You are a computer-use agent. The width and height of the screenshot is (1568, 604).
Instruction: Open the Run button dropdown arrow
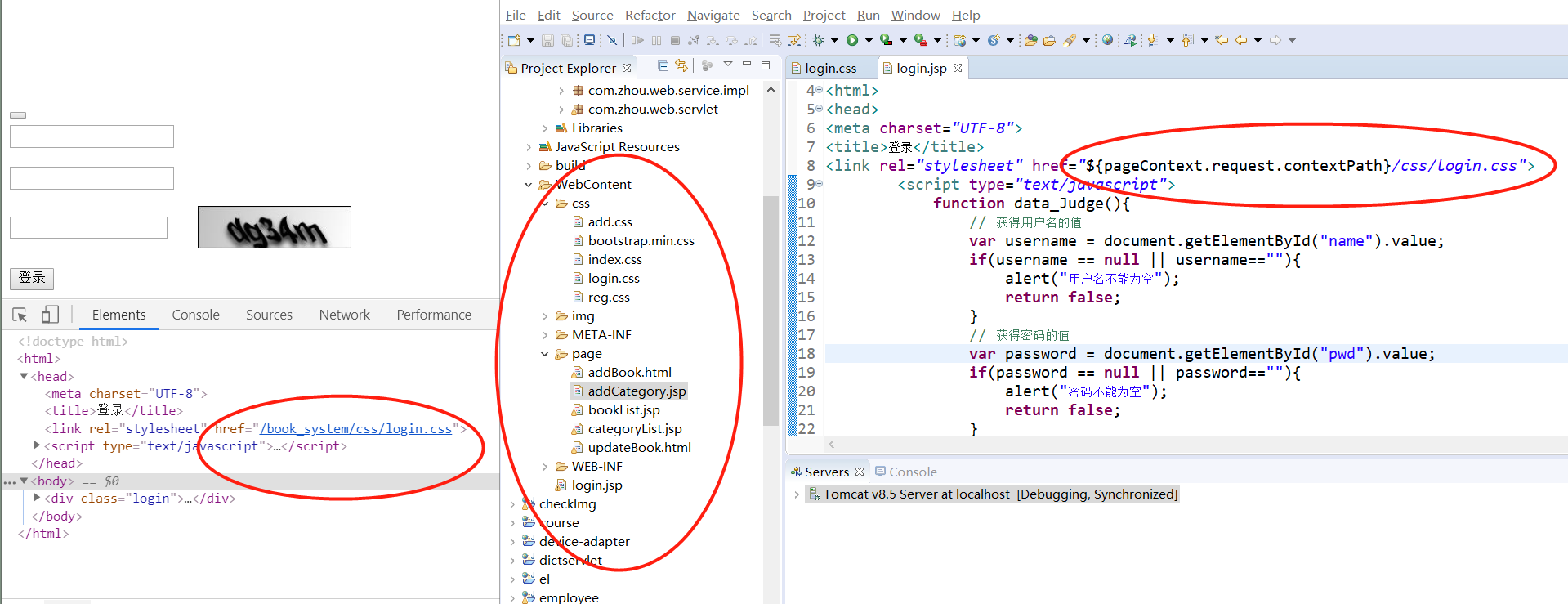point(869,40)
